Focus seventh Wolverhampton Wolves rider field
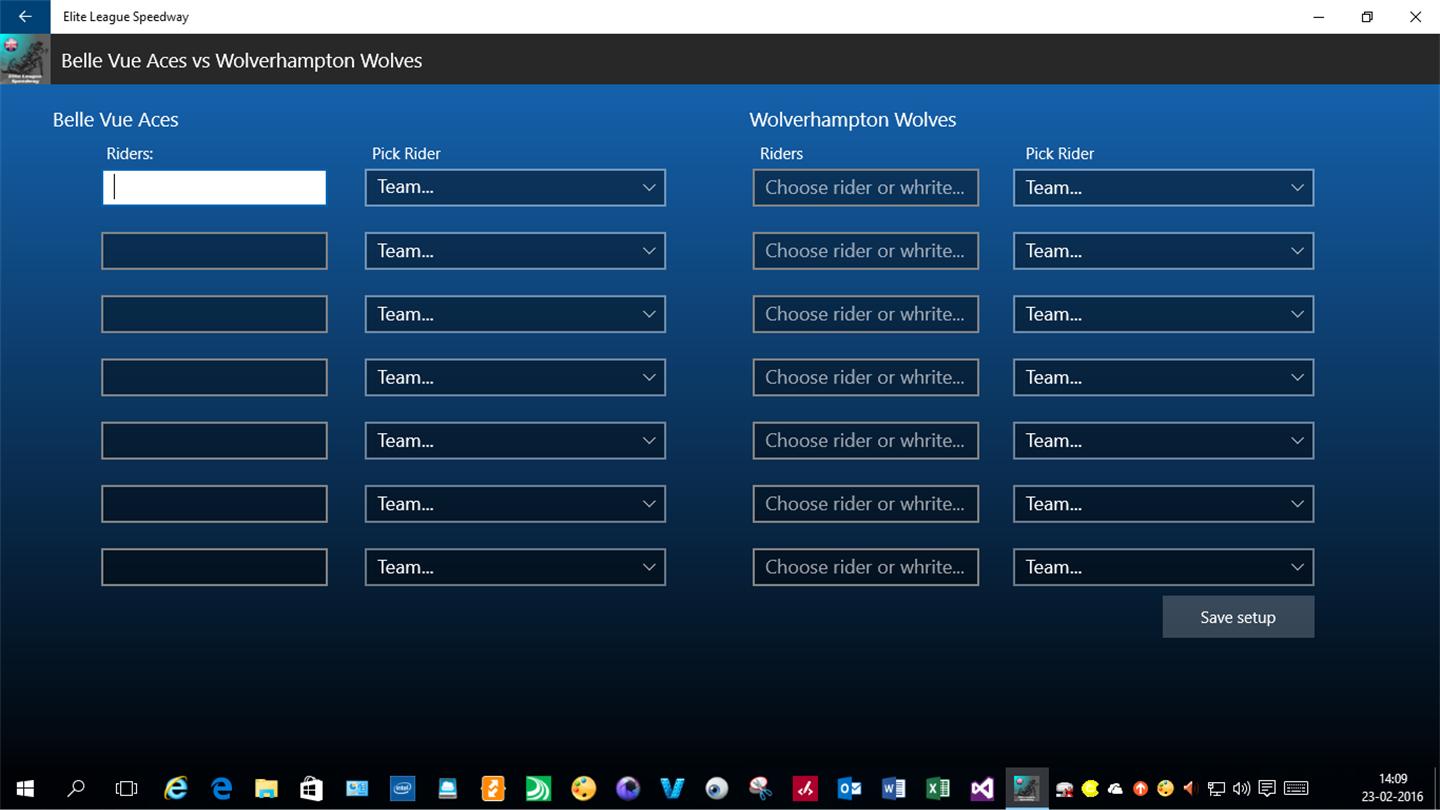The height and width of the screenshot is (810, 1440). [x=866, y=567]
